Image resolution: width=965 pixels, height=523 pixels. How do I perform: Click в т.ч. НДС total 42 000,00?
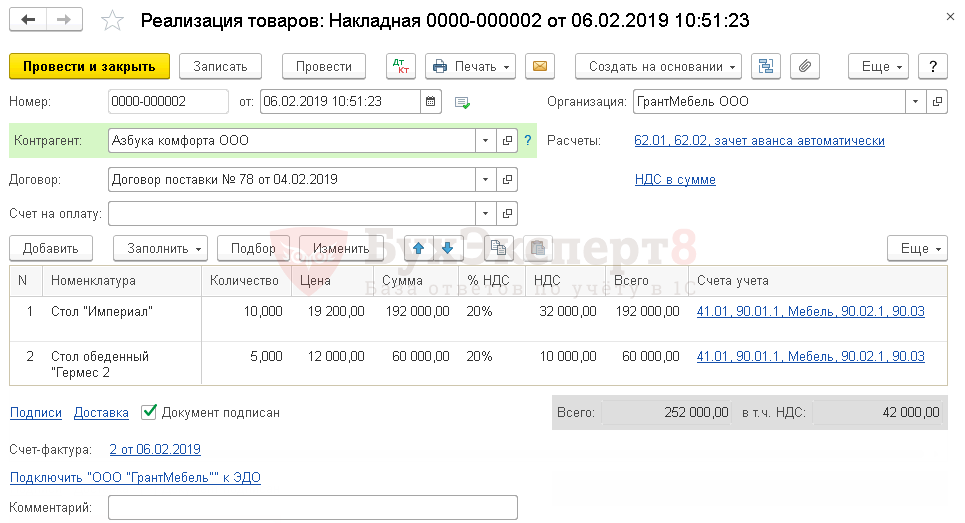click(x=878, y=412)
